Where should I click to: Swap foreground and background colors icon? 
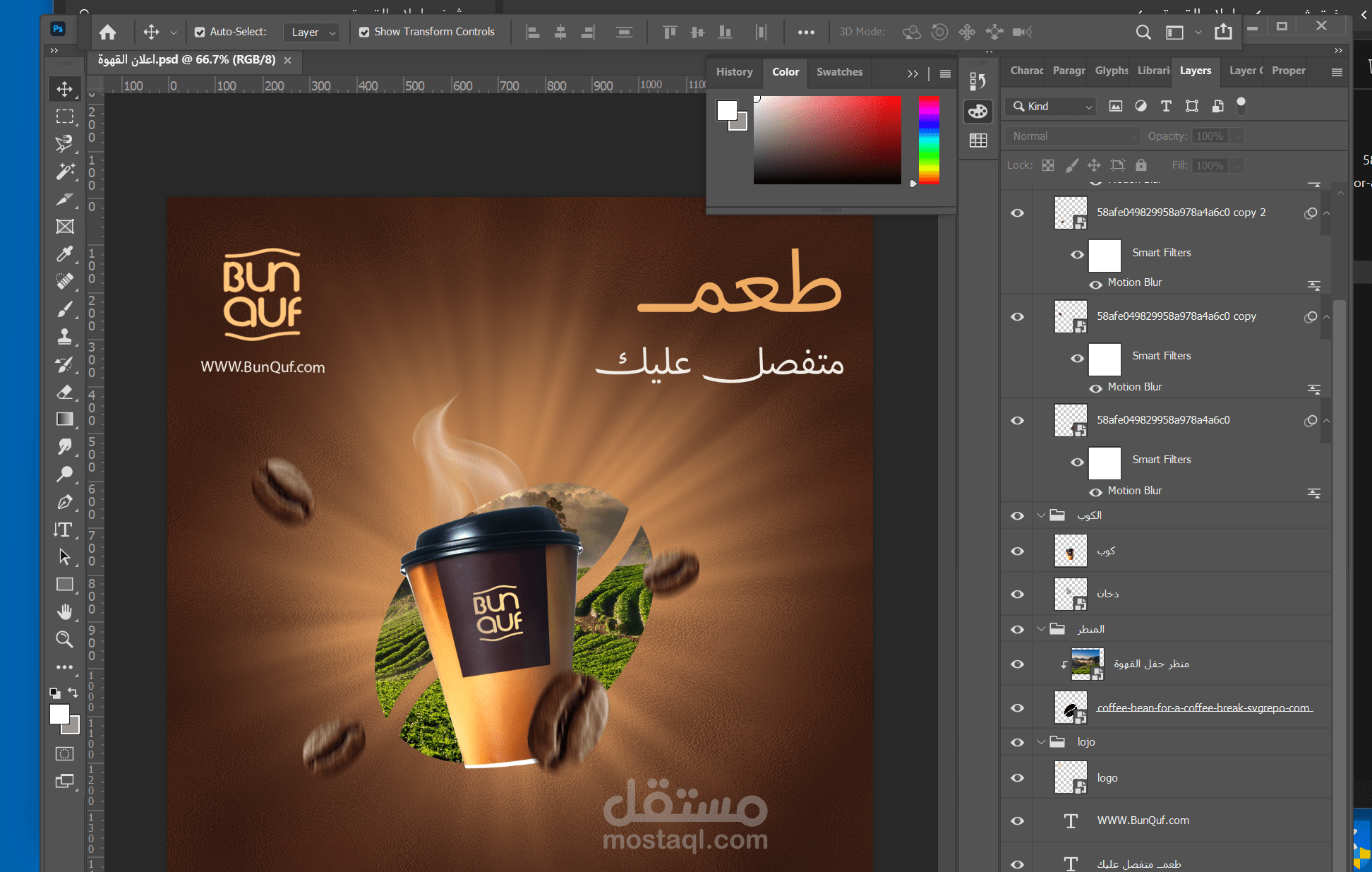coord(73,693)
